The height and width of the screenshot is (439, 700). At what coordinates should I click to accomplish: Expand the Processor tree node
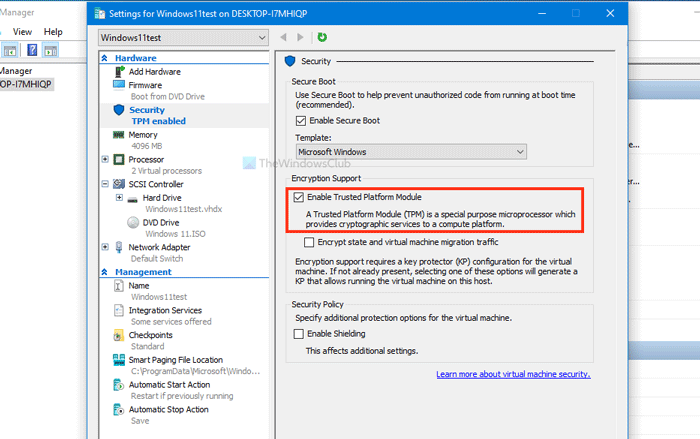(105, 159)
